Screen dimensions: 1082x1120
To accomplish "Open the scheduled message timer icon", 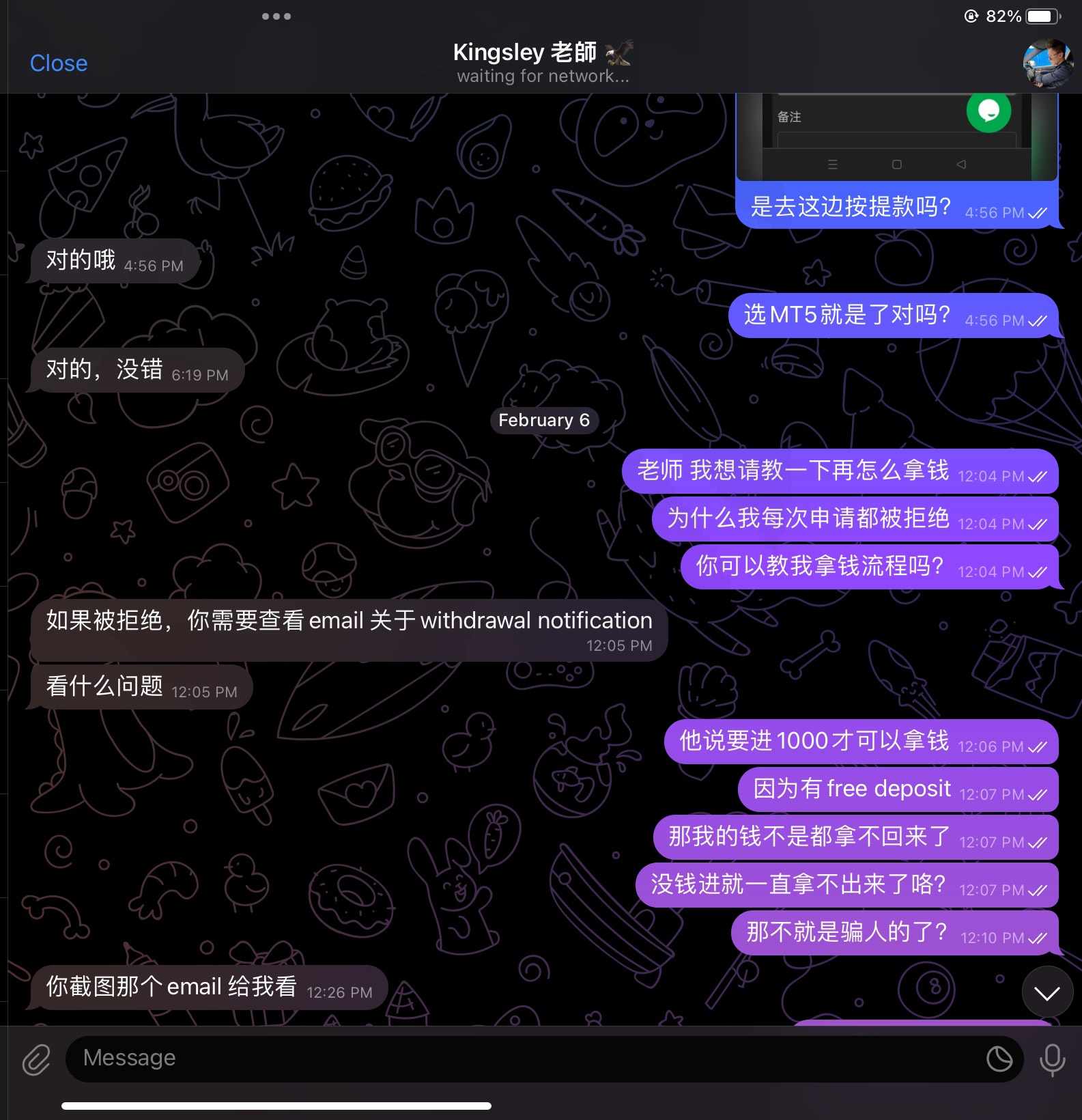I will click(x=999, y=1059).
